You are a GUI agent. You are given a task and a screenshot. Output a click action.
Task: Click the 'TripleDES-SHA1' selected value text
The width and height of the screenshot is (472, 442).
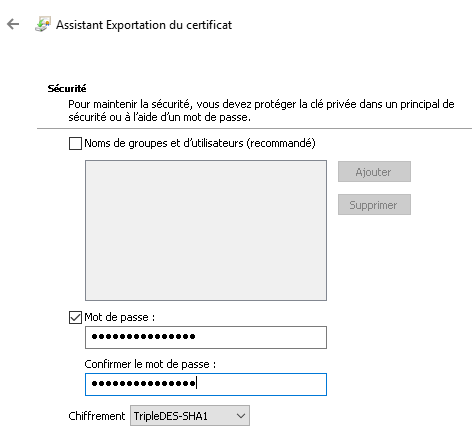[x=171, y=416]
